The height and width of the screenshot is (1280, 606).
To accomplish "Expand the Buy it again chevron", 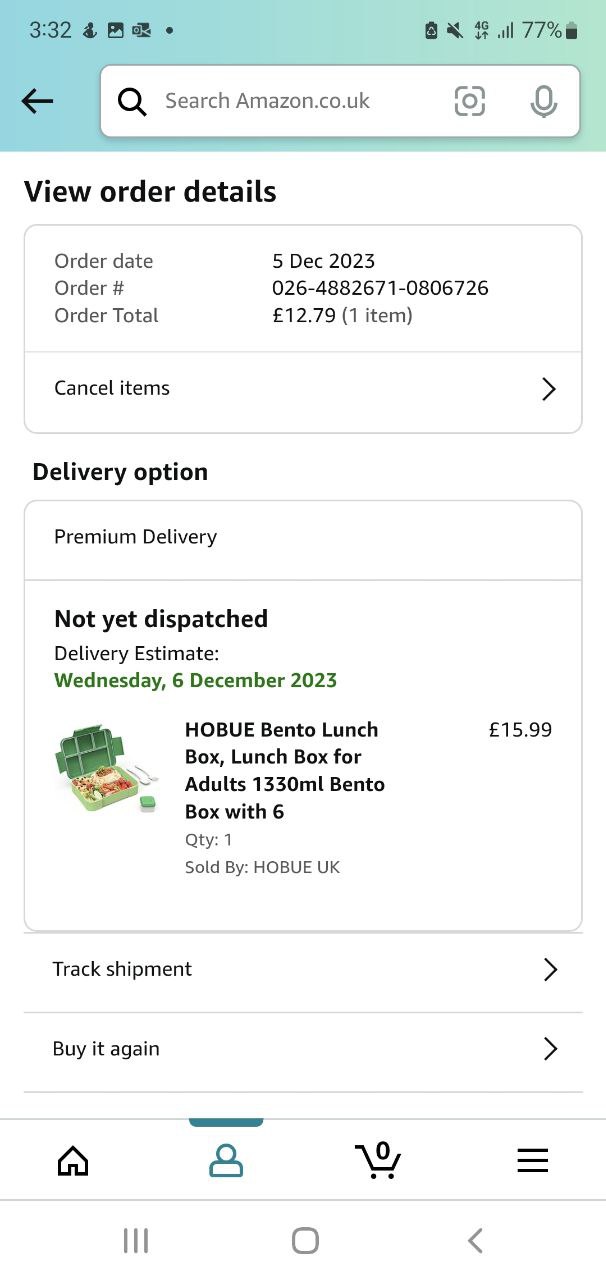I will click(x=549, y=1049).
